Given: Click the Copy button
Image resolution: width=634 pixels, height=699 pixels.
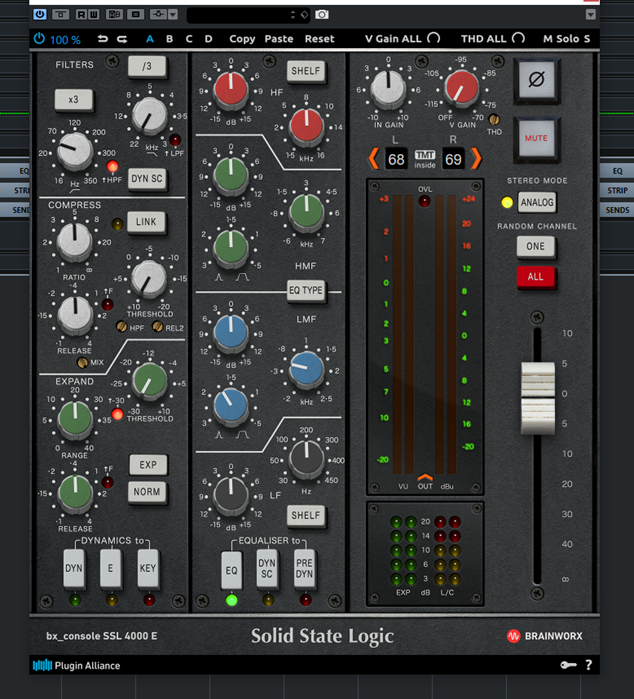Looking at the screenshot, I should (242, 39).
